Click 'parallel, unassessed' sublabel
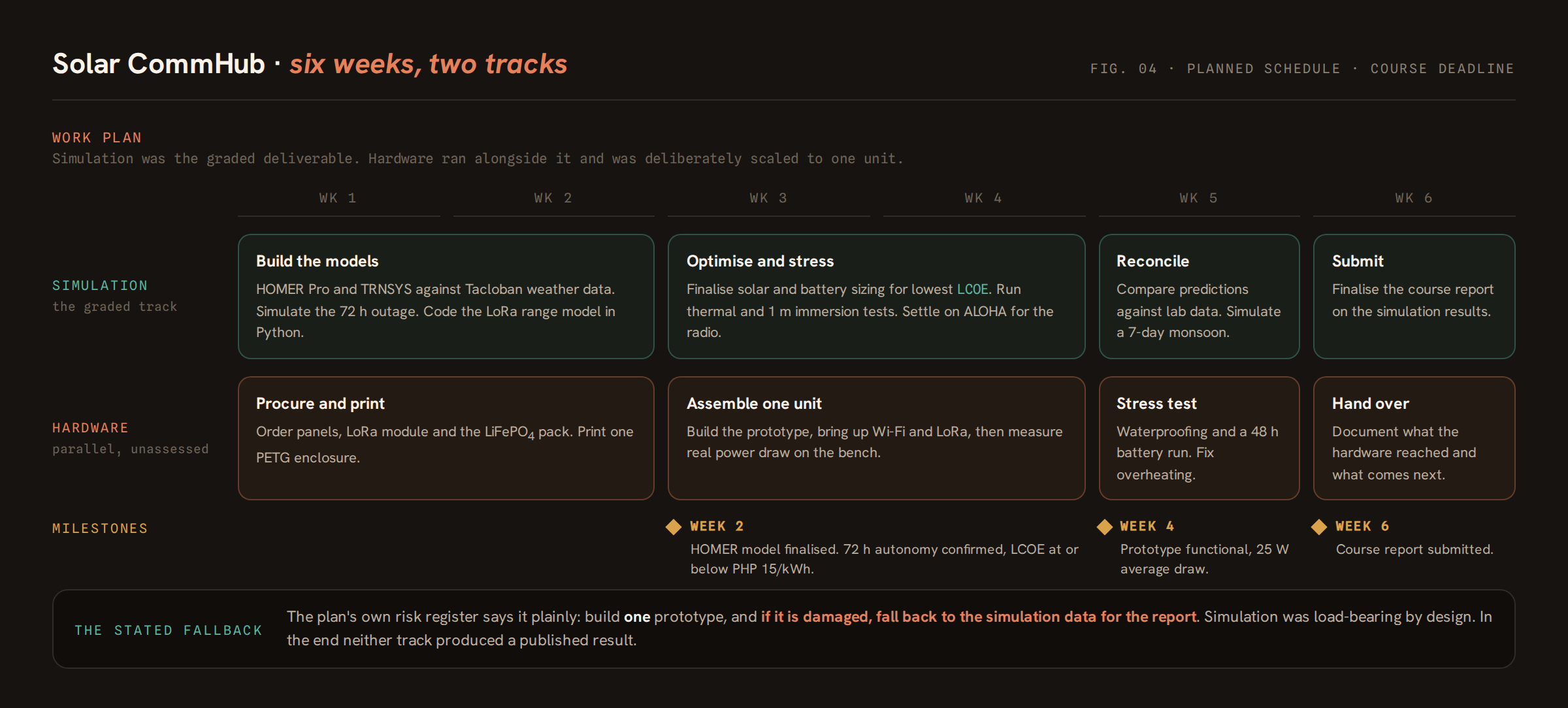The width and height of the screenshot is (1568, 708). [x=131, y=449]
